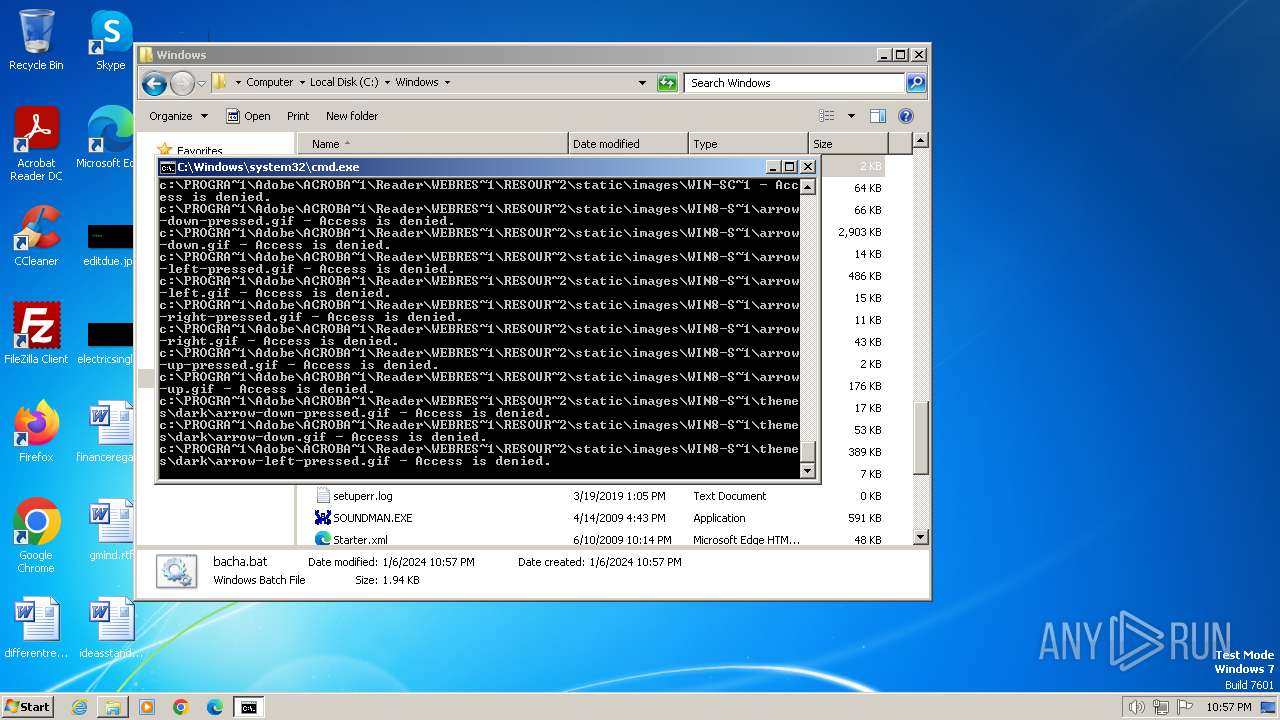Open the Start menu
The height and width of the screenshot is (720, 1280).
point(28,707)
